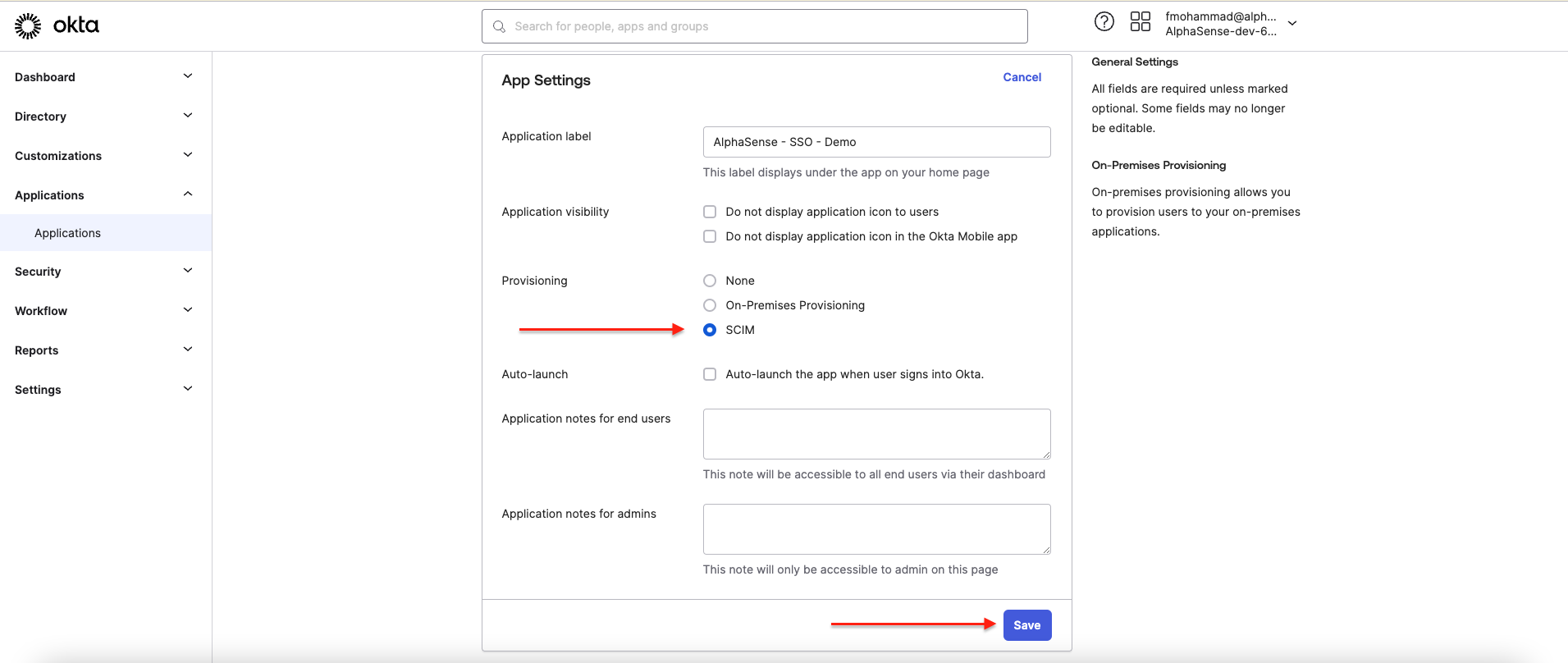Expand the Workflow menu
Screen dimensions: 1568x663
tap(105, 311)
